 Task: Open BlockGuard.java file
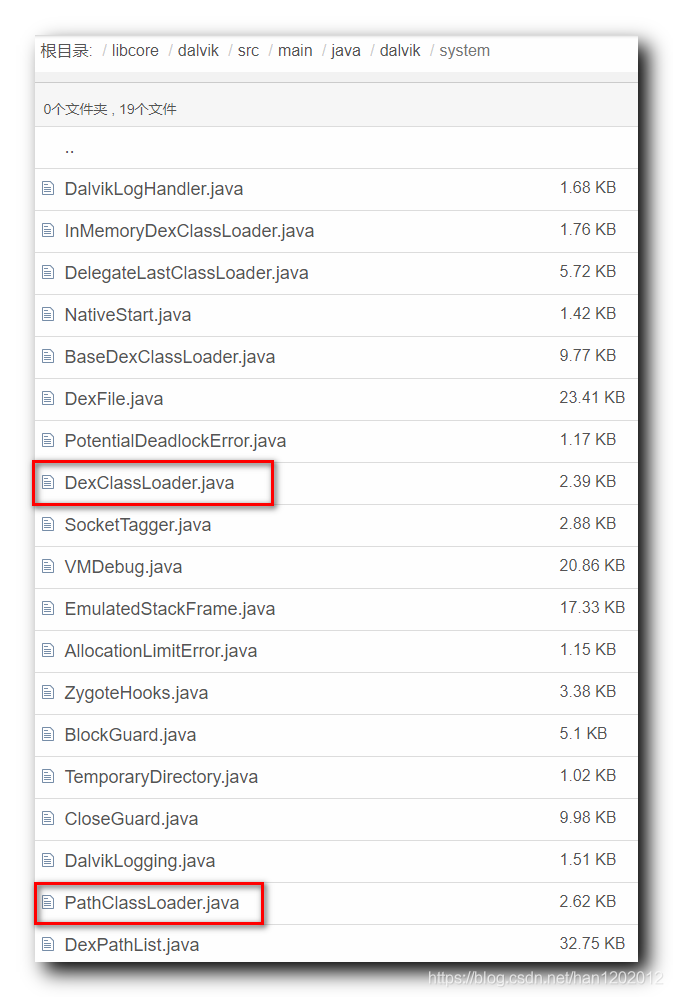pyautogui.click(x=130, y=734)
